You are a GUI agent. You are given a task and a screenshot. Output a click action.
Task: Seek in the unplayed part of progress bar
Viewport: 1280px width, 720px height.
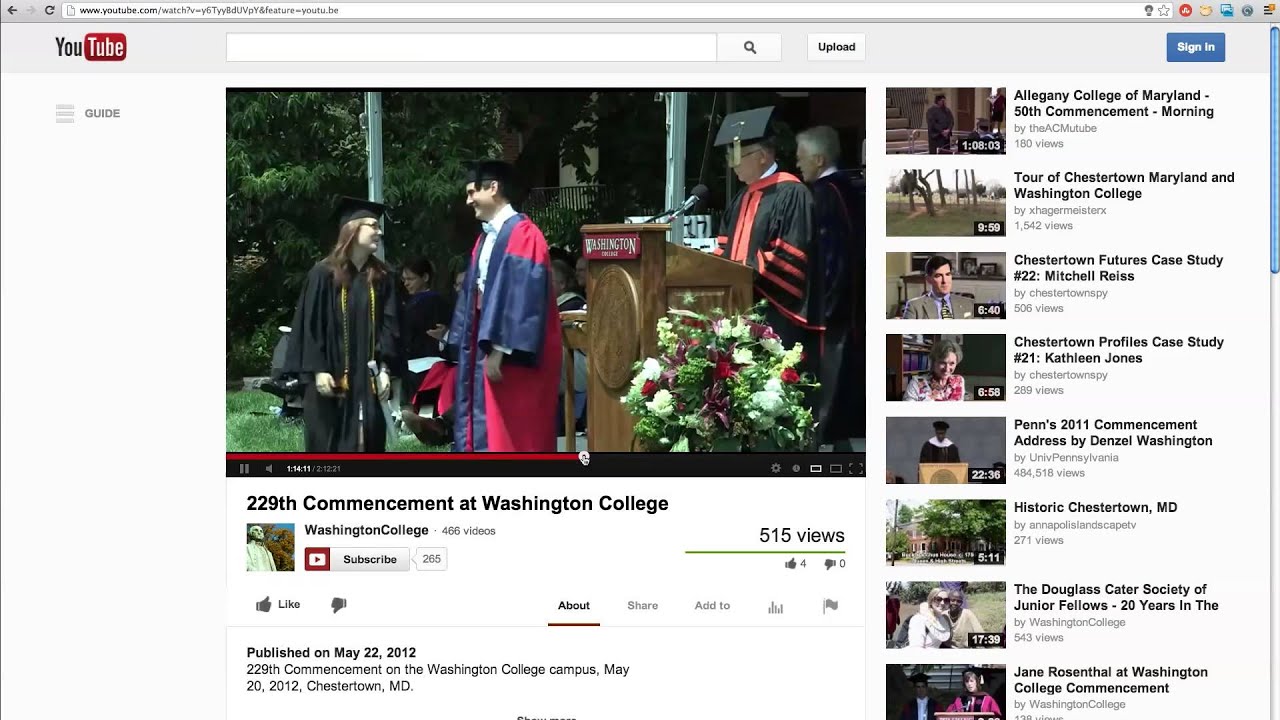[x=725, y=457]
